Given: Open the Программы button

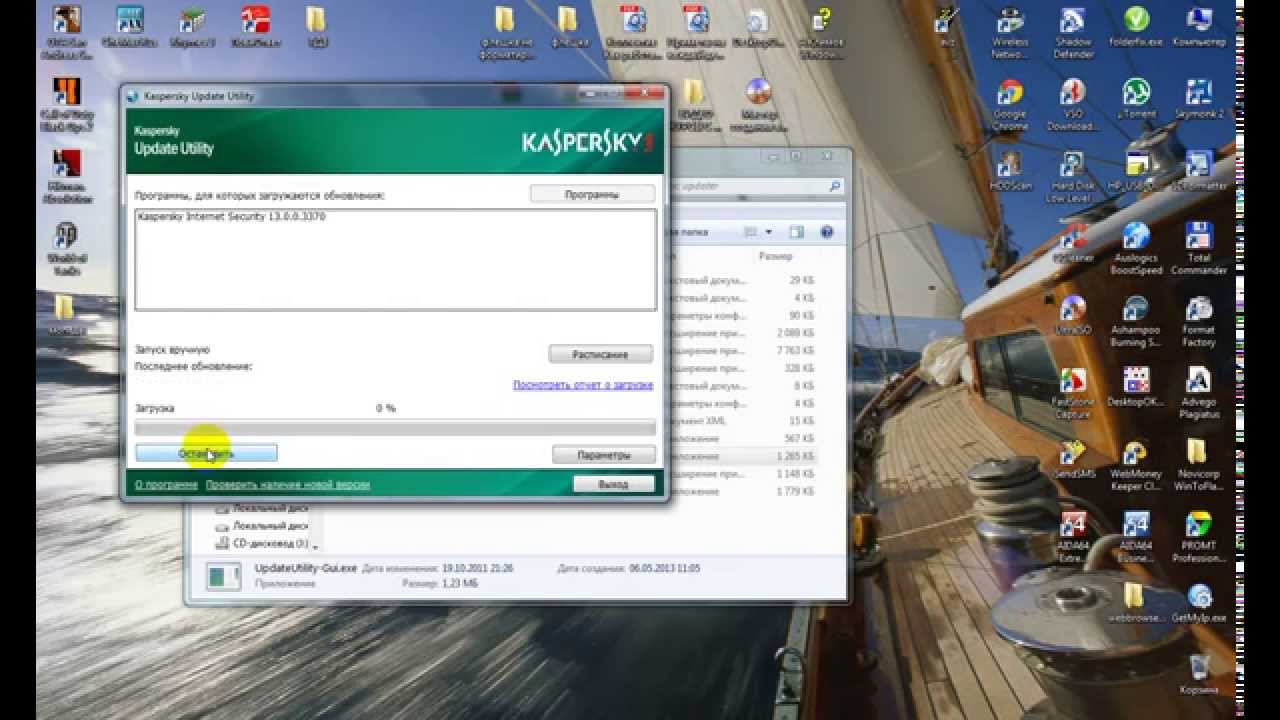Looking at the screenshot, I should click(x=592, y=194).
